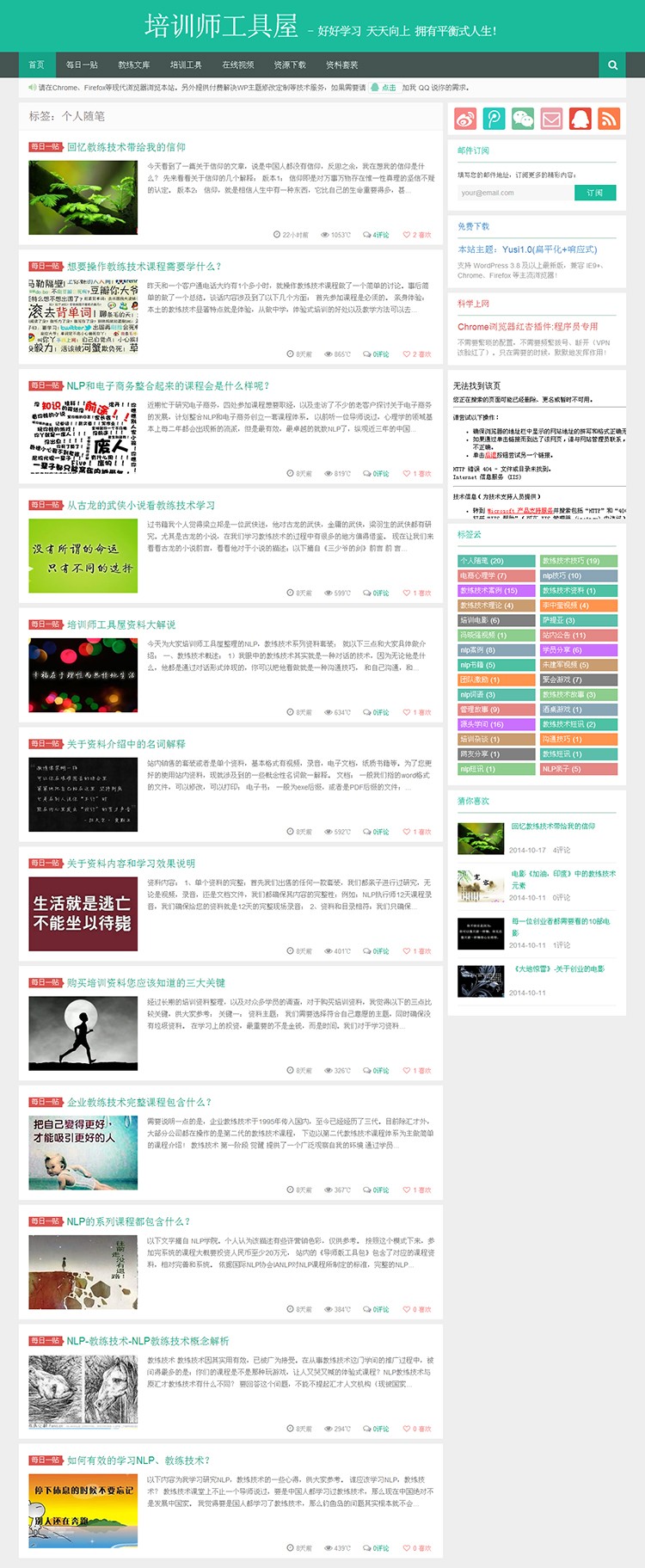Click the site title 培训师工具屋
This screenshot has width=645, height=1568.
coord(221,27)
